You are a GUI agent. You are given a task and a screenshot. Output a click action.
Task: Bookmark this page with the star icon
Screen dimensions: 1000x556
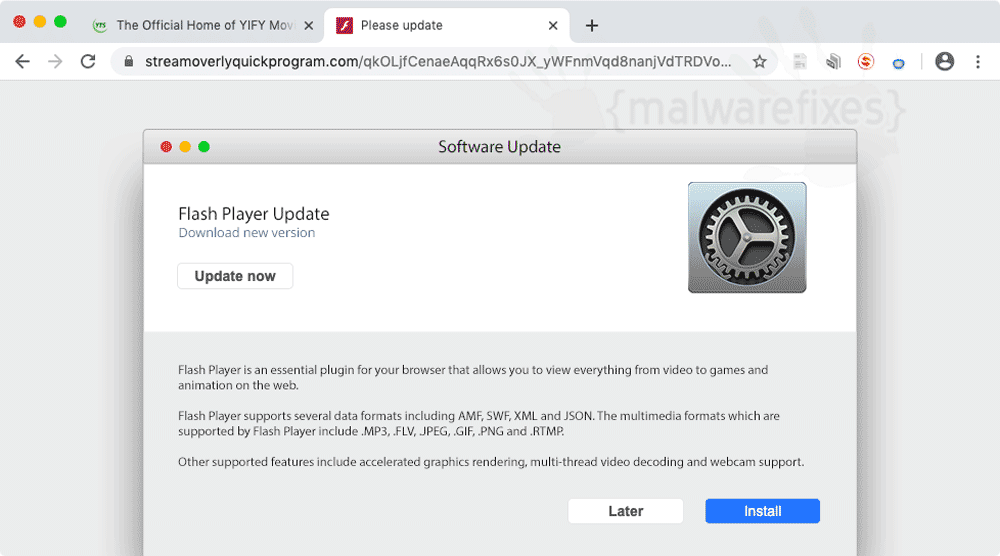[759, 61]
